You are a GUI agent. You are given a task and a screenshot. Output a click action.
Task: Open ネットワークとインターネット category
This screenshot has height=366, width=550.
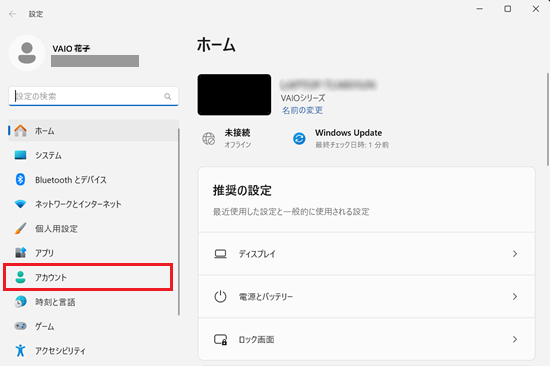point(93,204)
